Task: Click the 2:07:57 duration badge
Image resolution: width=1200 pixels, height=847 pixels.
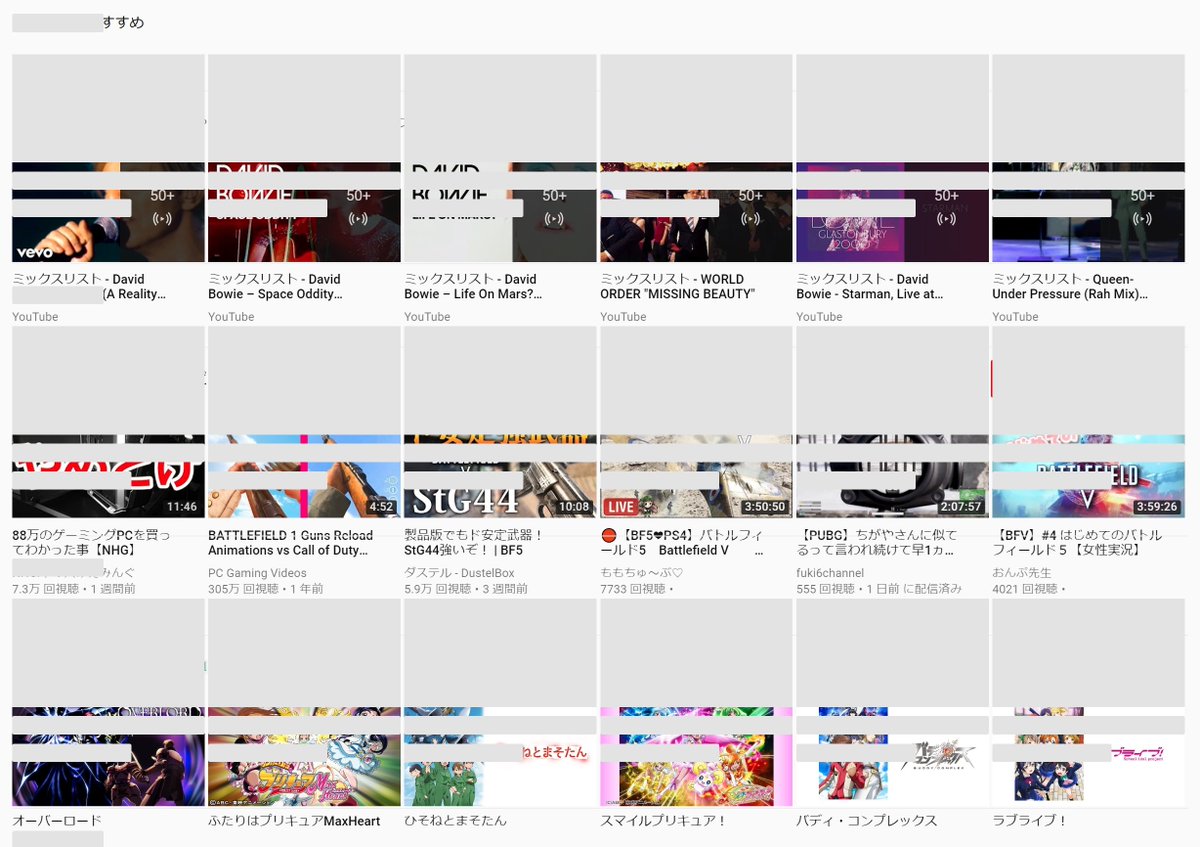Action: click(x=960, y=507)
